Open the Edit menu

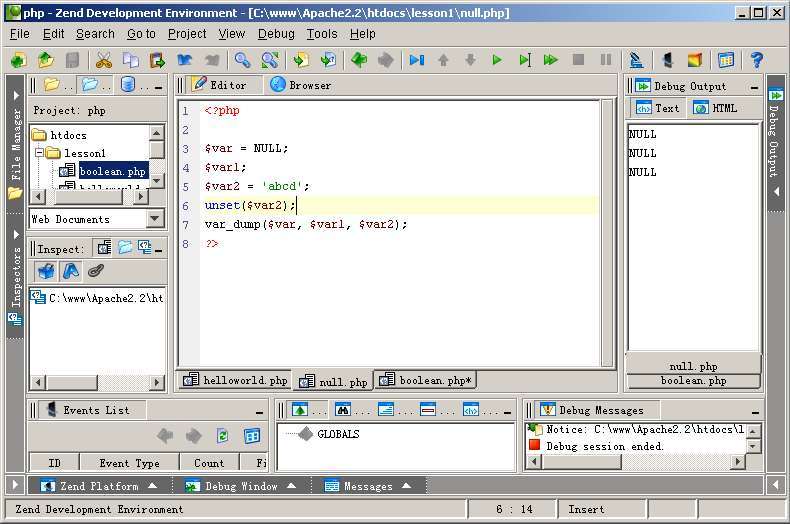point(53,34)
